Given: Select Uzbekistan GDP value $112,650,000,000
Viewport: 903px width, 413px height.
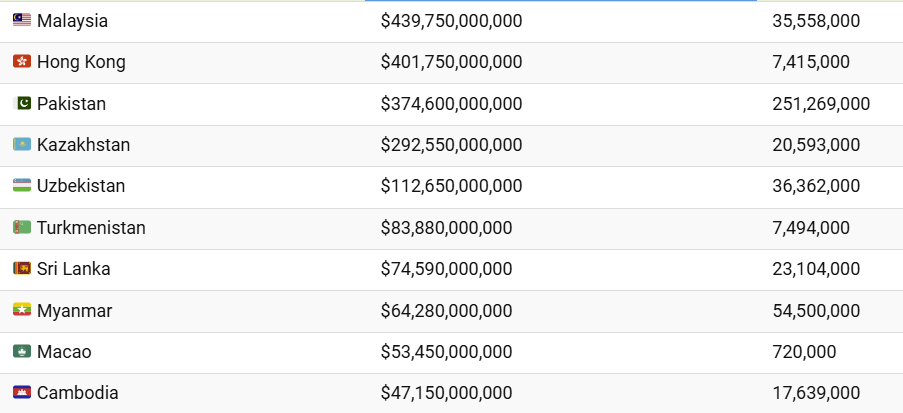Looking at the screenshot, I should pyautogui.click(x=452, y=186).
